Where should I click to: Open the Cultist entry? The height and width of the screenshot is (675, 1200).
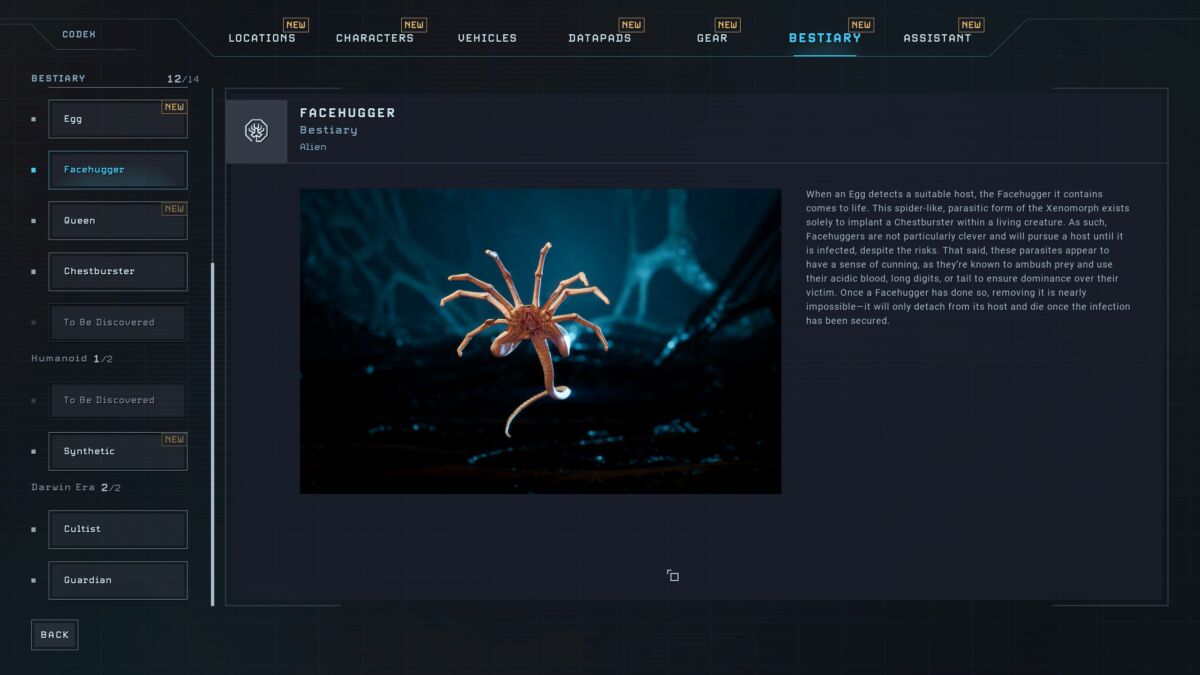[118, 529]
